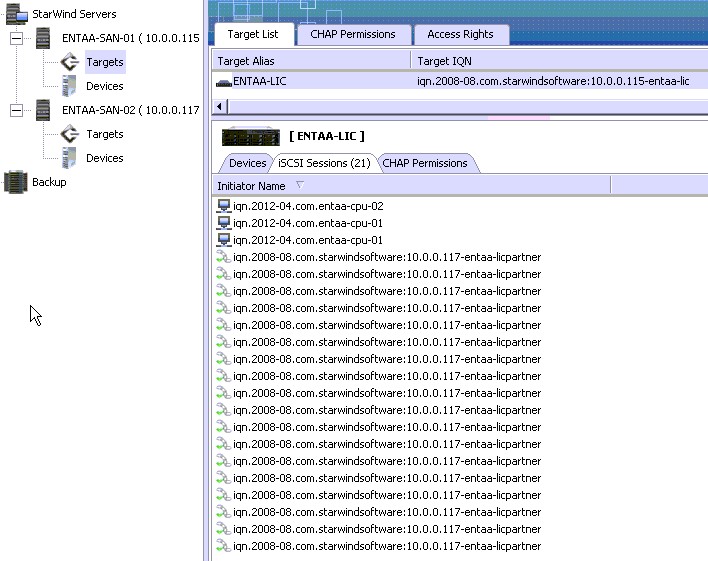This screenshot has height=561, width=708.
Task: Select the ENTAA-SAN-02 server label
Action: pos(131,110)
